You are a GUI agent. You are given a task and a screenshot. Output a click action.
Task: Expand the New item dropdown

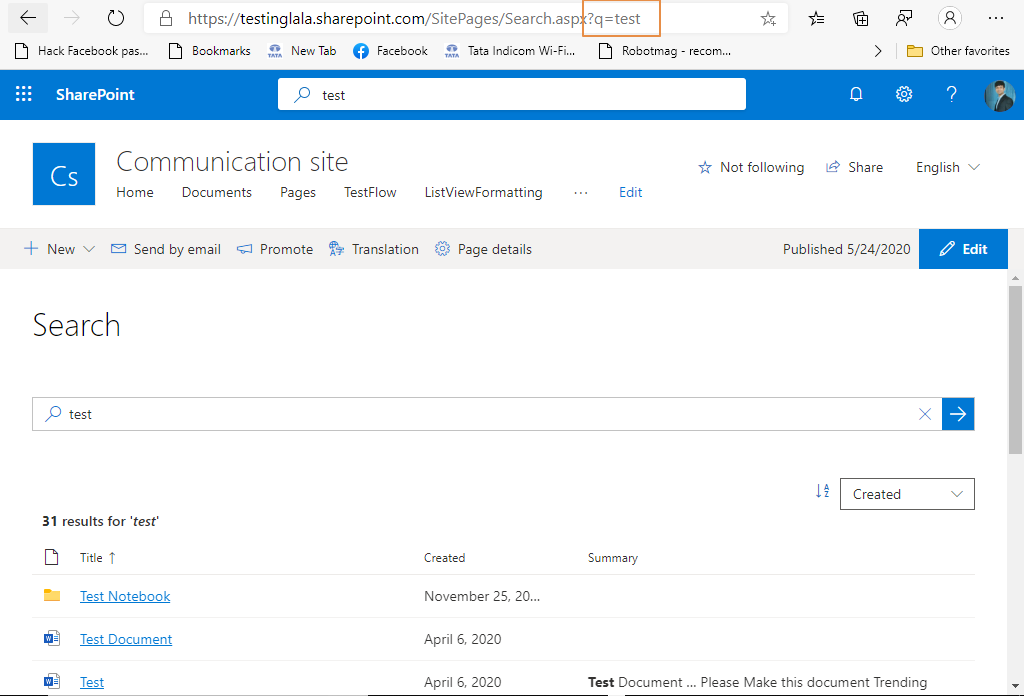click(x=89, y=249)
